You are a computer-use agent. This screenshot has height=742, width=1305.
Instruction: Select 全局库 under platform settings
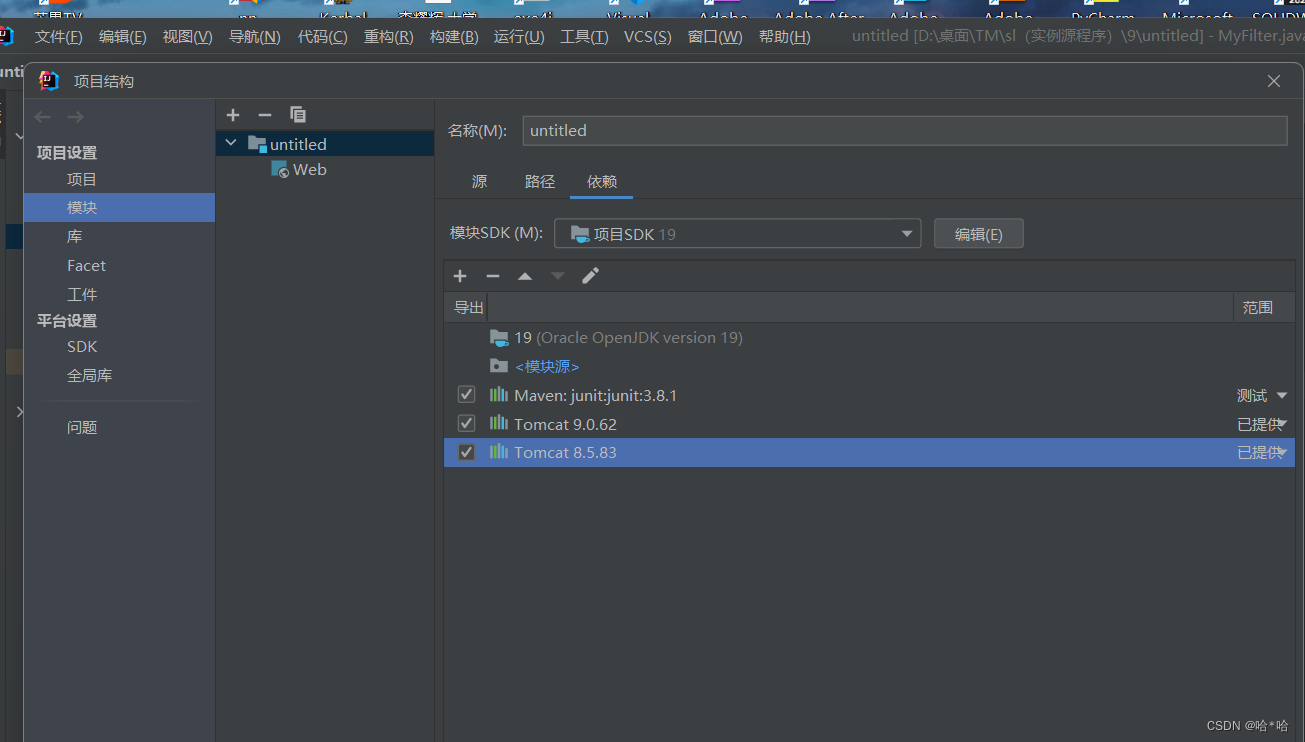tap(89, 376)
